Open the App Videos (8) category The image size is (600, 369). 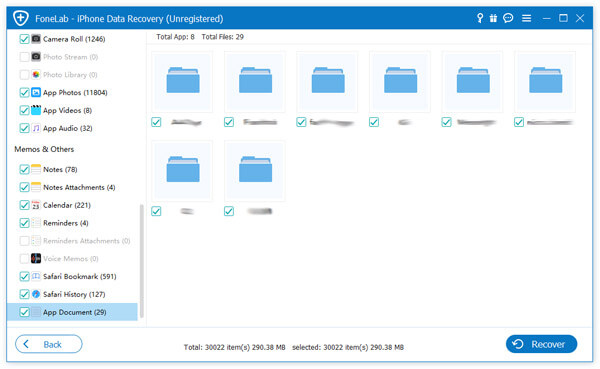67,110
